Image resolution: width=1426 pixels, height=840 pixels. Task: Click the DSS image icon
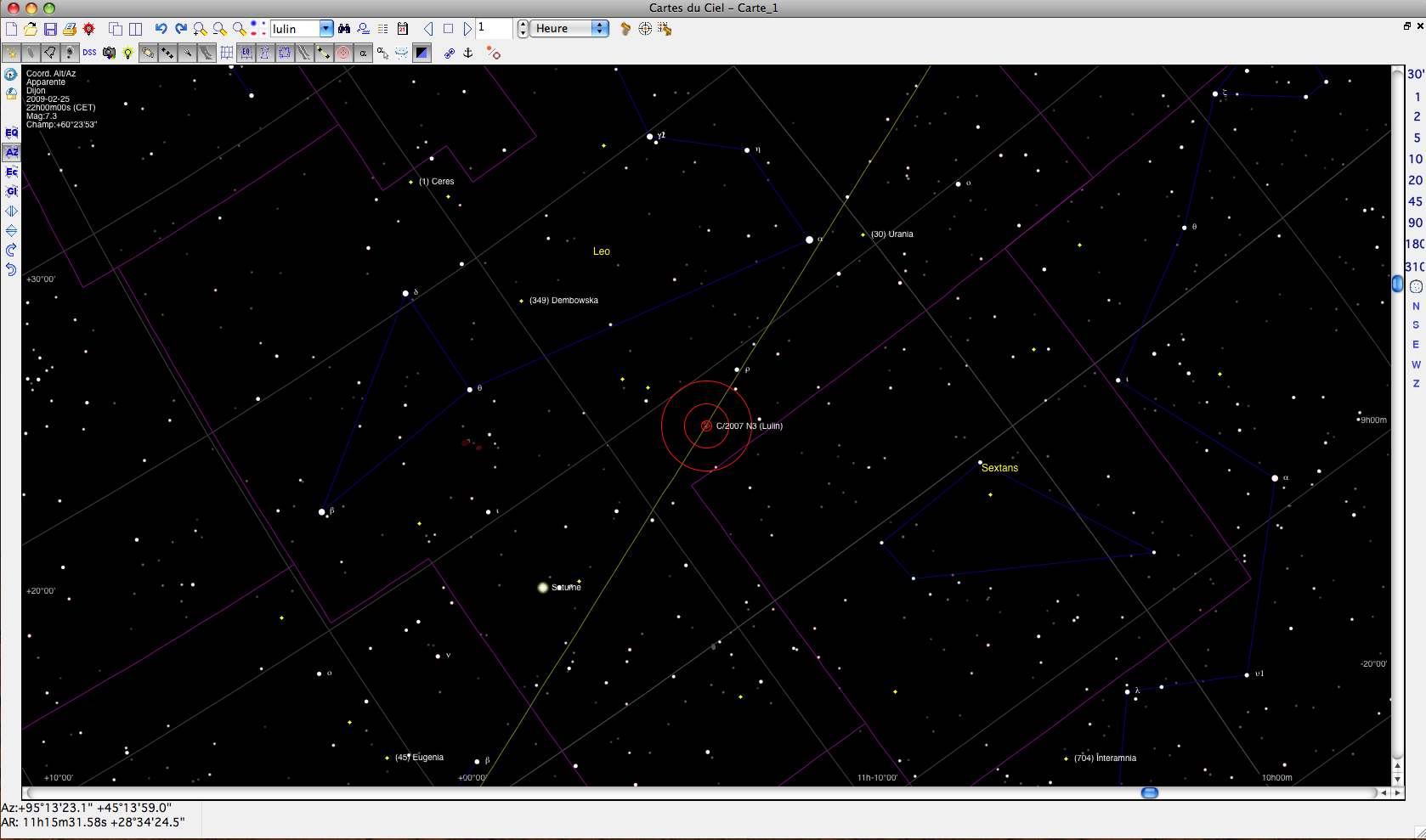click(x=89, y=53)
